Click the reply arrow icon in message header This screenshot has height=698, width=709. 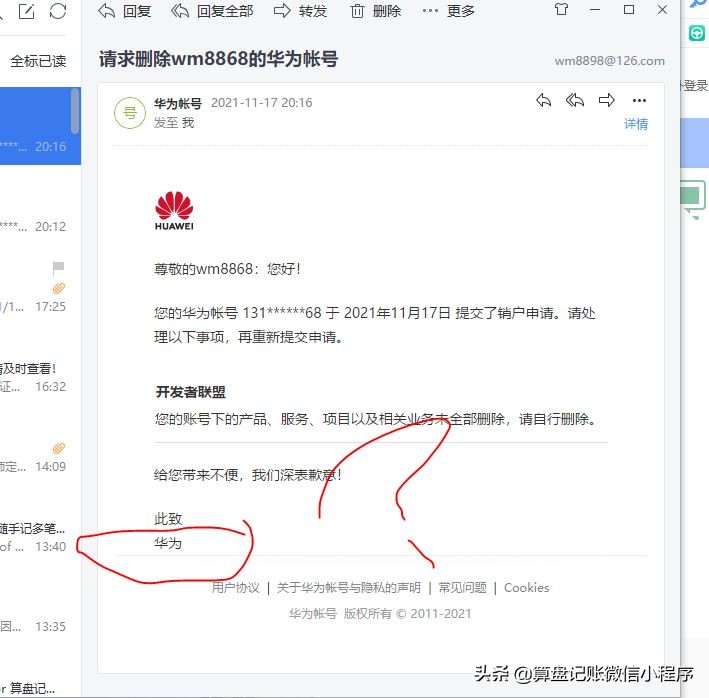click(544, 100)
